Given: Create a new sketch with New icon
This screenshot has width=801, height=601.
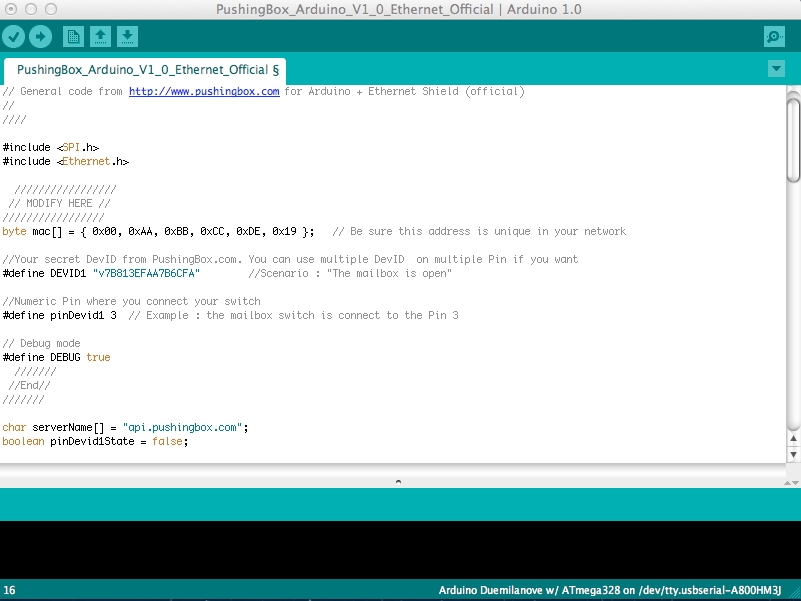Looking at the screenshot, I should tap(73, 36).
